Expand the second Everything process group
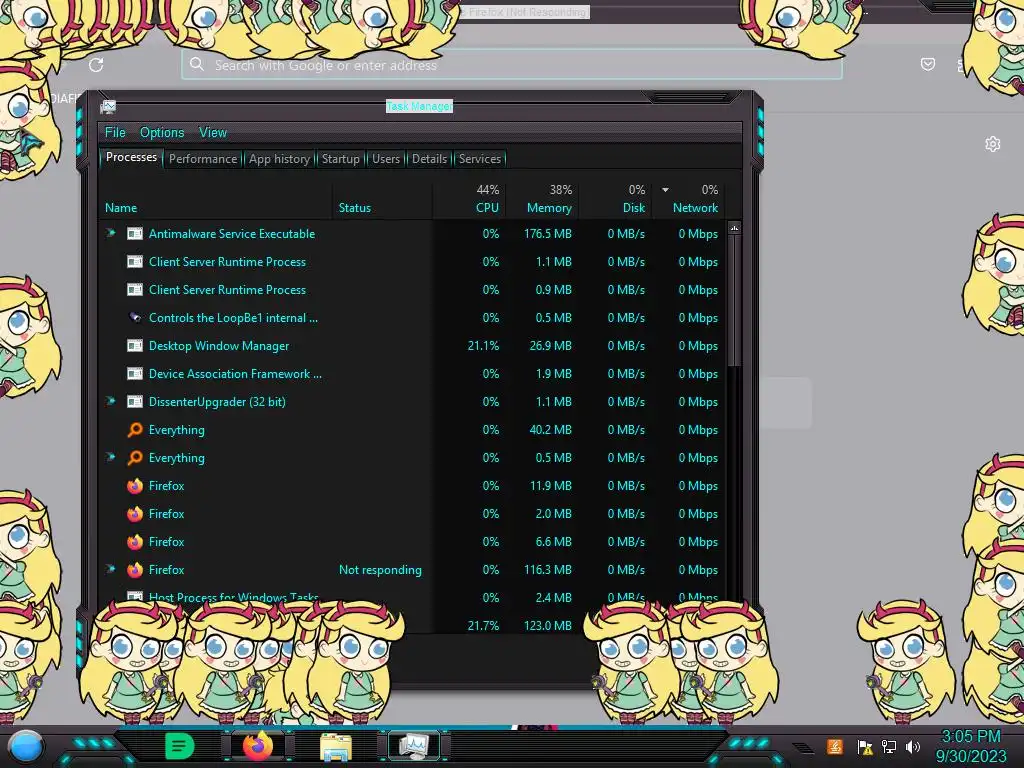The width and height of the screenshot is (1024, 768). (111, 457)
